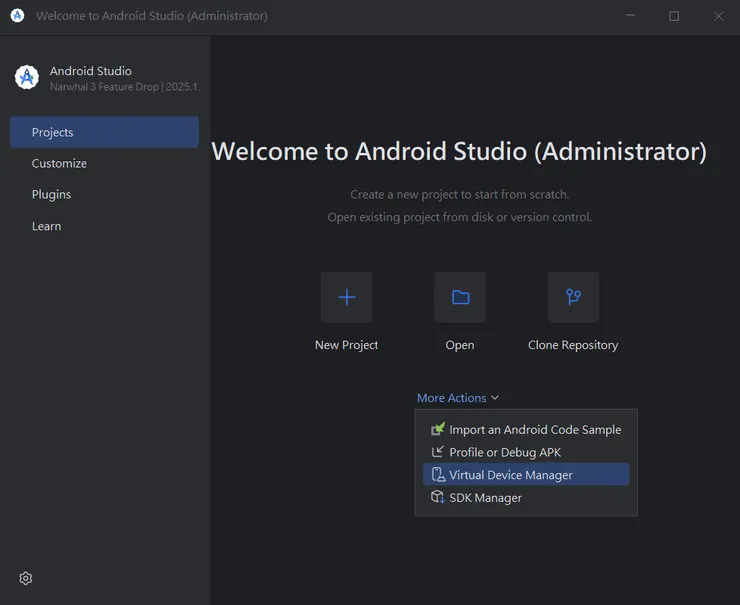Image resolution: width=740 pixels, height=605 pixels.
Task: Click the Android Studio logo in sidebar
Action: click(27, 78)
